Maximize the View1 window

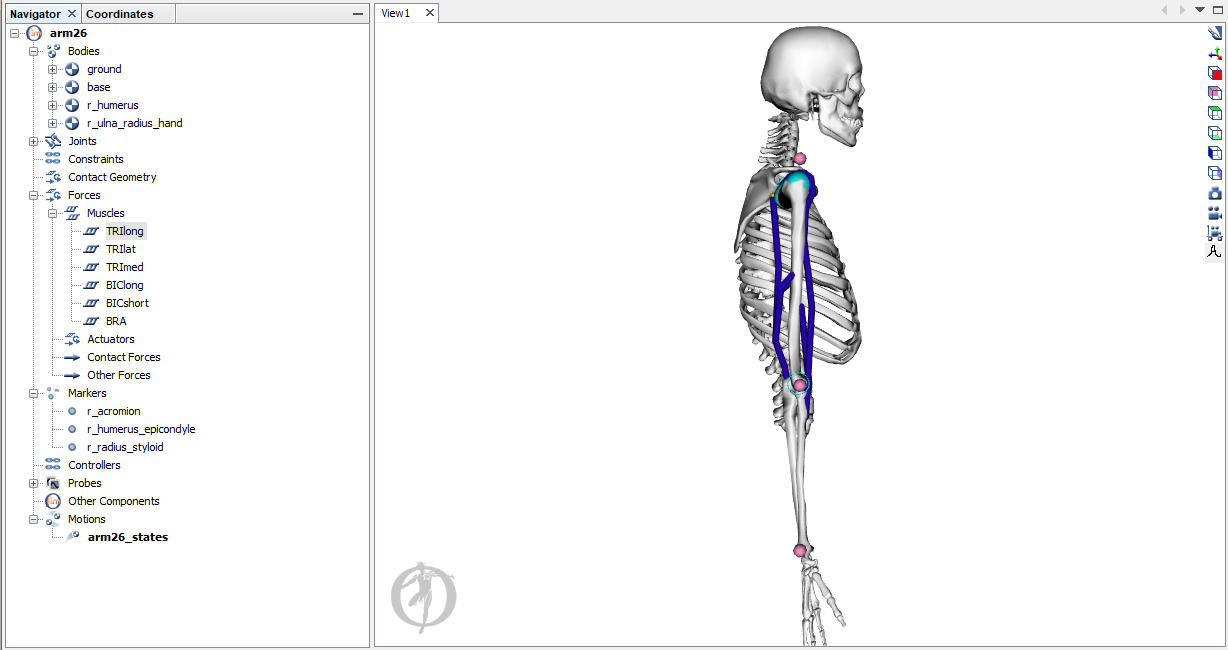pyautogui.click(x=1218, y=10)
